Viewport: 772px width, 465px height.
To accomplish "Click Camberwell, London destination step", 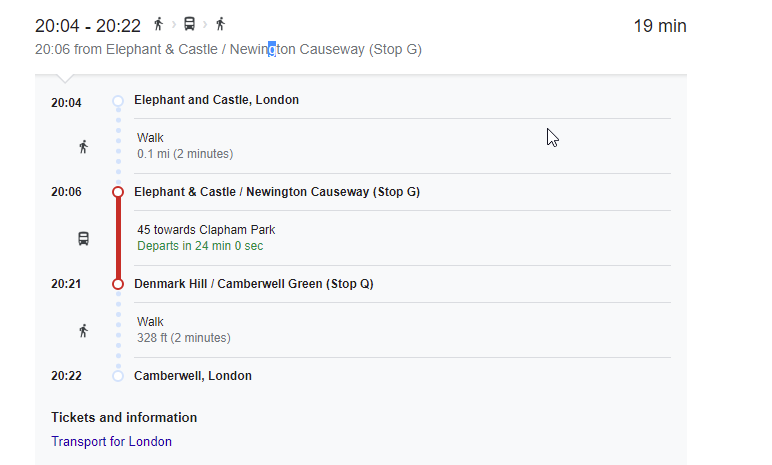I will coord(193,376).
